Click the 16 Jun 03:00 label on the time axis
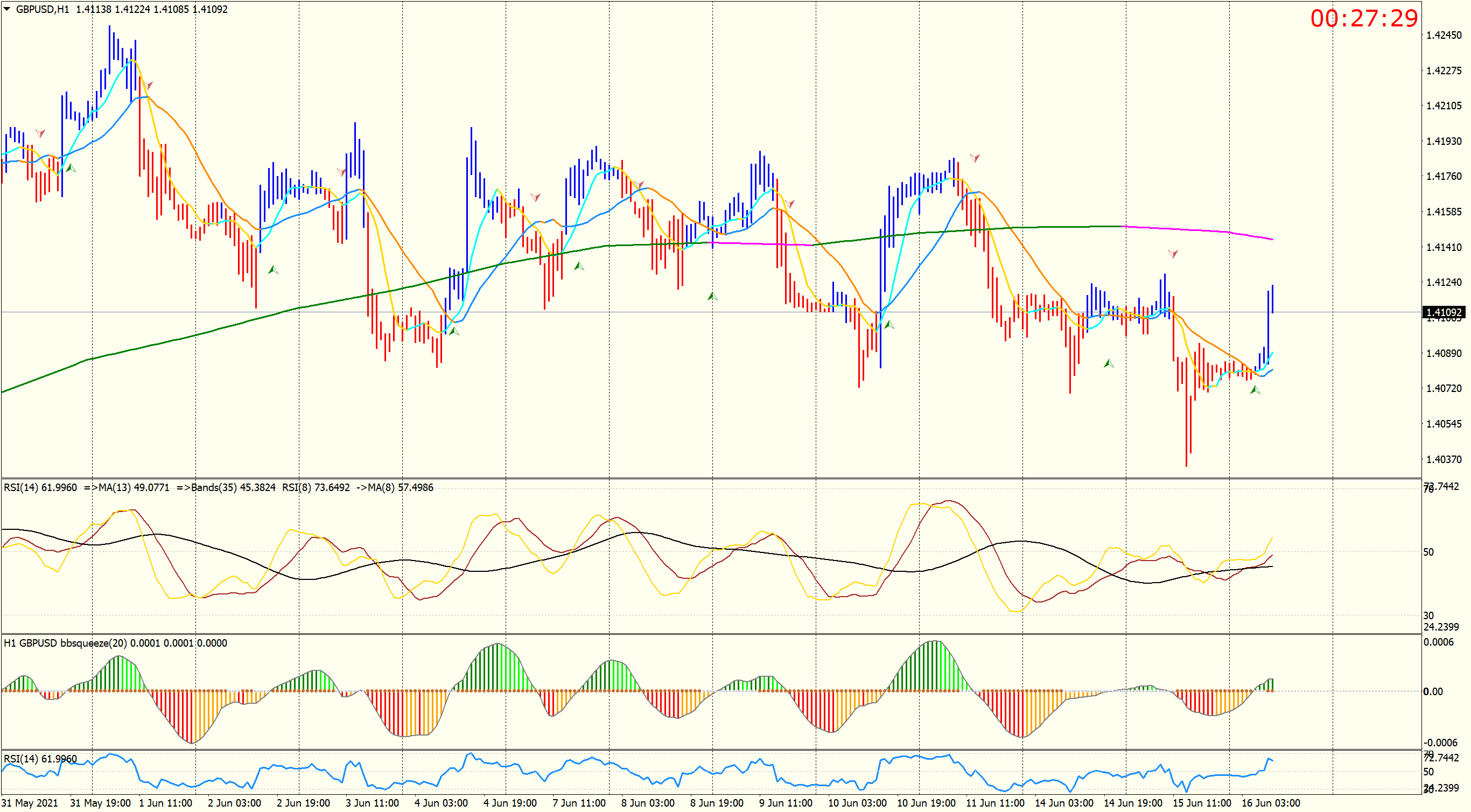1471x812 pixels. (x=1270, y=803)
